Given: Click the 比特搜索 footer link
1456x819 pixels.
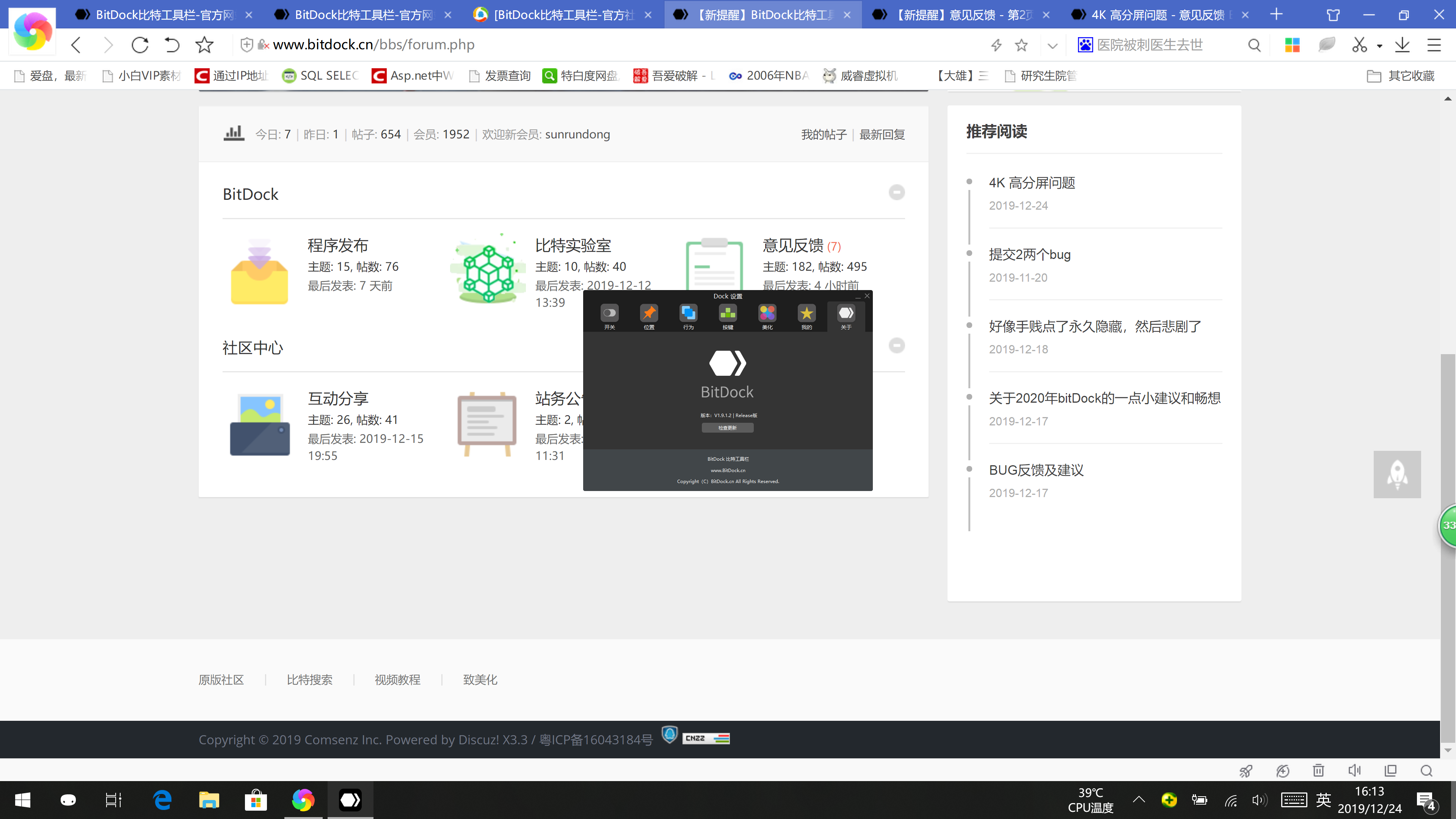Looking at the screenshot, I should [309, 680].
